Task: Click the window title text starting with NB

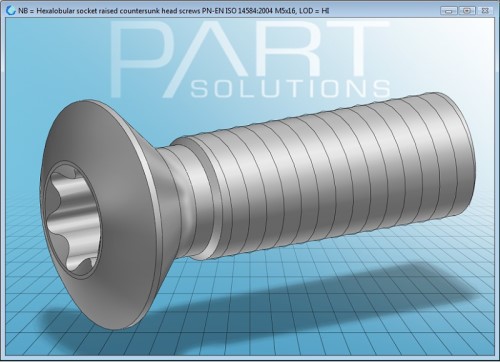Action: coord(174,11)
